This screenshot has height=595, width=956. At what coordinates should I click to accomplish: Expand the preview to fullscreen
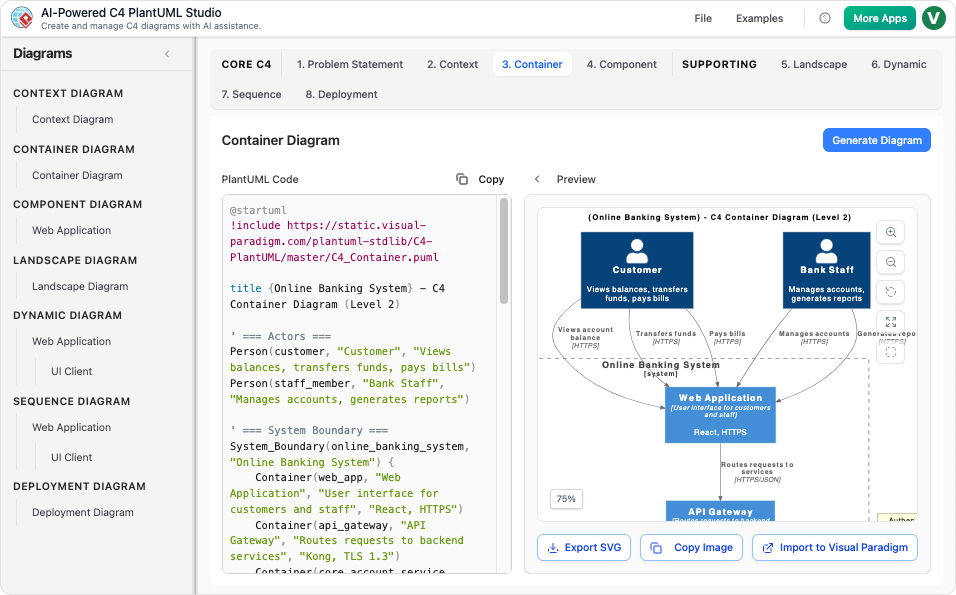tap(890, 322)
